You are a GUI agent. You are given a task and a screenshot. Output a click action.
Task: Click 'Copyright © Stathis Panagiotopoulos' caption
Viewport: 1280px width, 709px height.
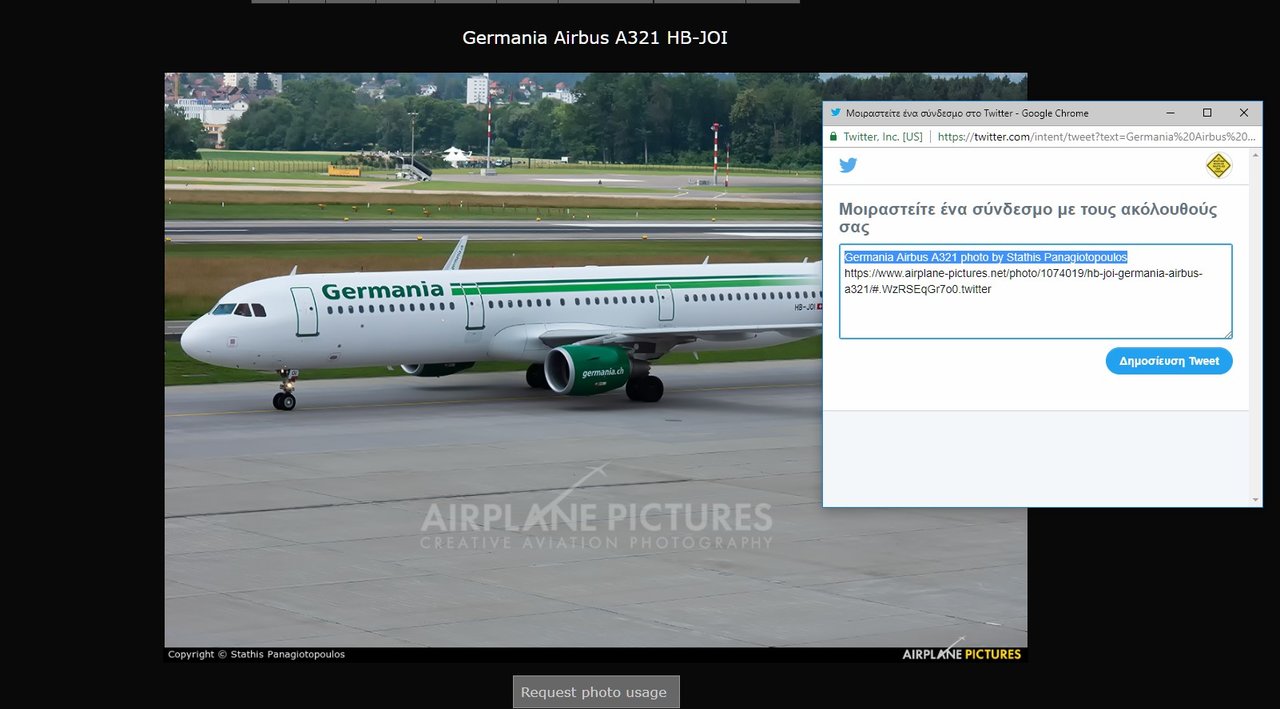256,654
